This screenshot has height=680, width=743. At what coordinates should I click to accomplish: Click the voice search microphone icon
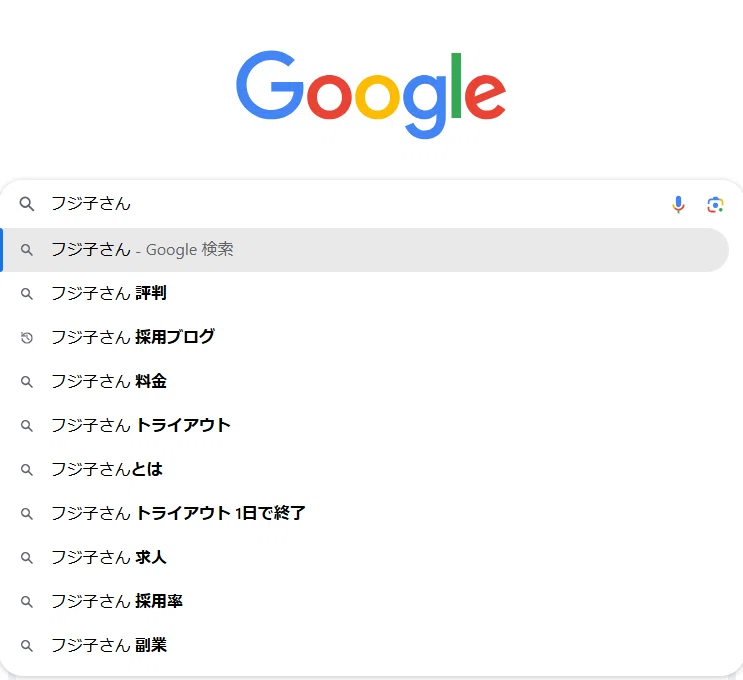click(x=678, y=205)
